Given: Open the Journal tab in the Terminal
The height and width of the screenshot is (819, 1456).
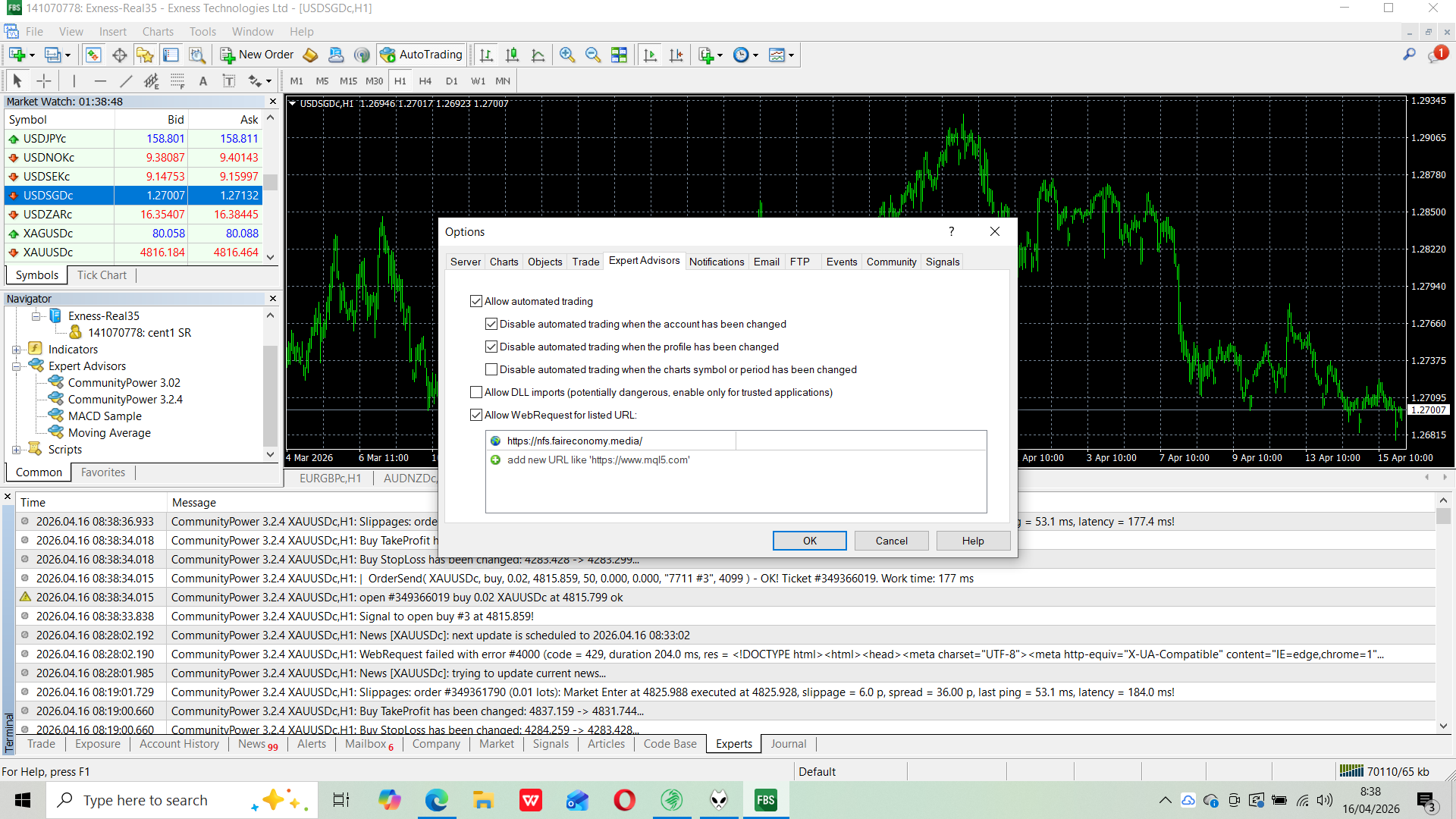Looking at the screenshot, I should click(789, 744).
